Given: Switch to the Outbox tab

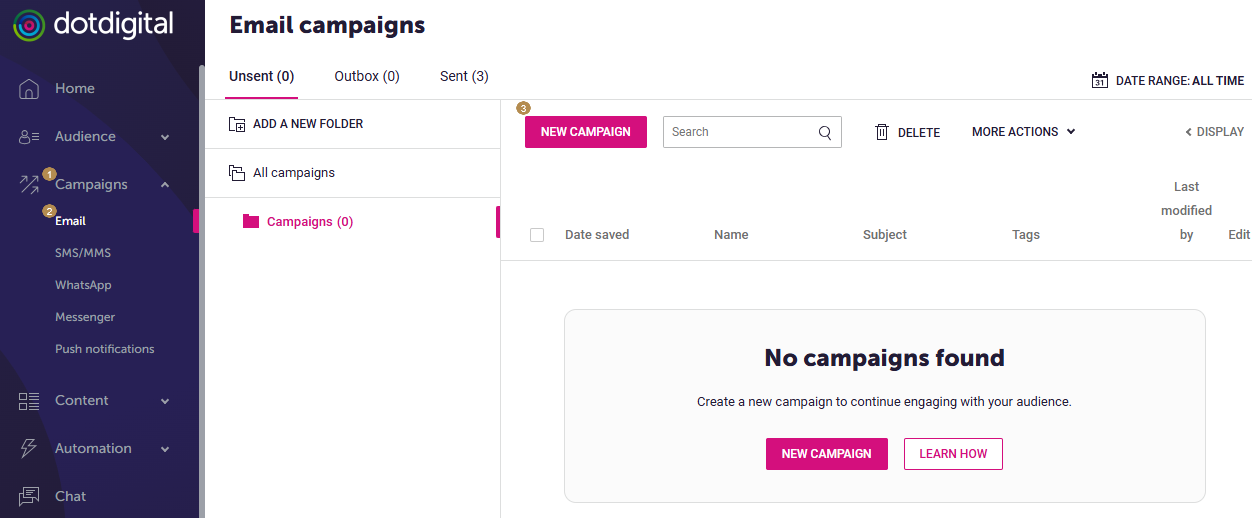Looking at the screenshot, I should coord(367,76).
